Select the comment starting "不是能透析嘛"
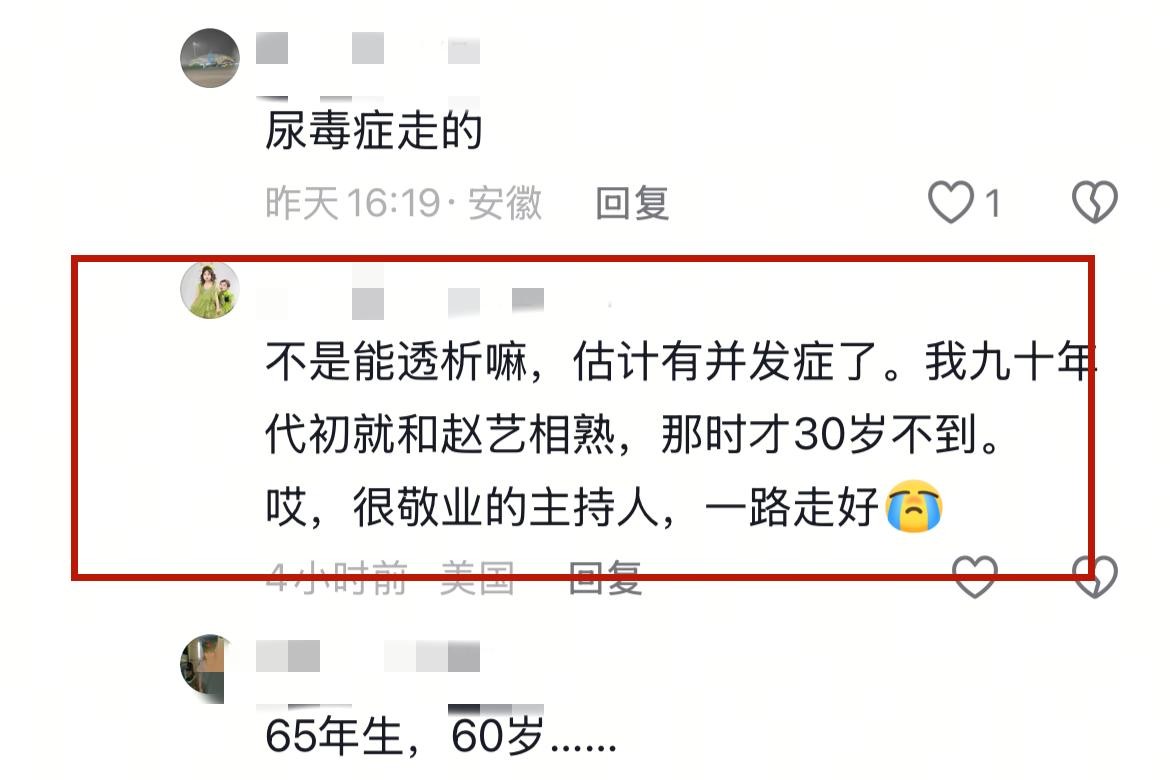Viewport: 1170px width, 780px height. pyautogui.click(x=681, y=434)
